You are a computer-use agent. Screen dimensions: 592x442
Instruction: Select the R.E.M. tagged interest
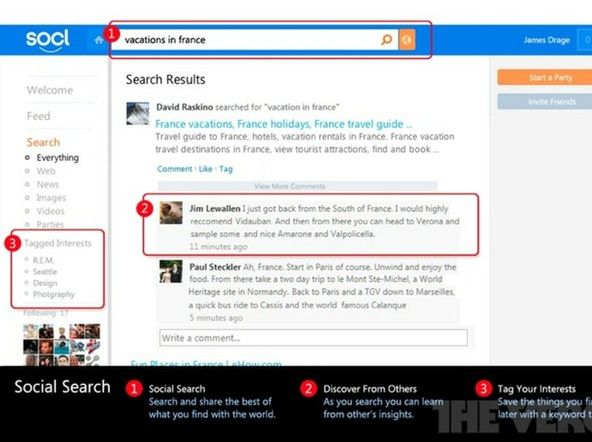[43, 260]
